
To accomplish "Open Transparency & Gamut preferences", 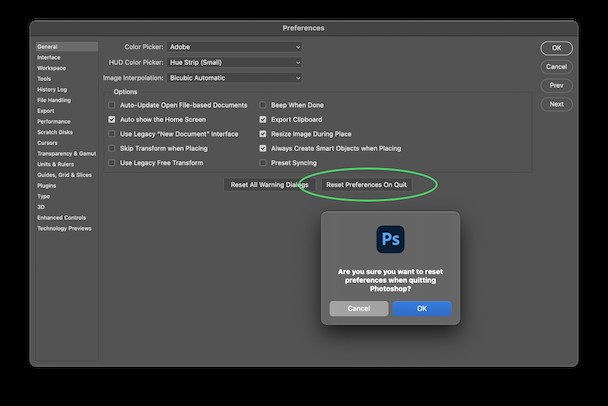I will pyautogui.click(x=67, y=154).
